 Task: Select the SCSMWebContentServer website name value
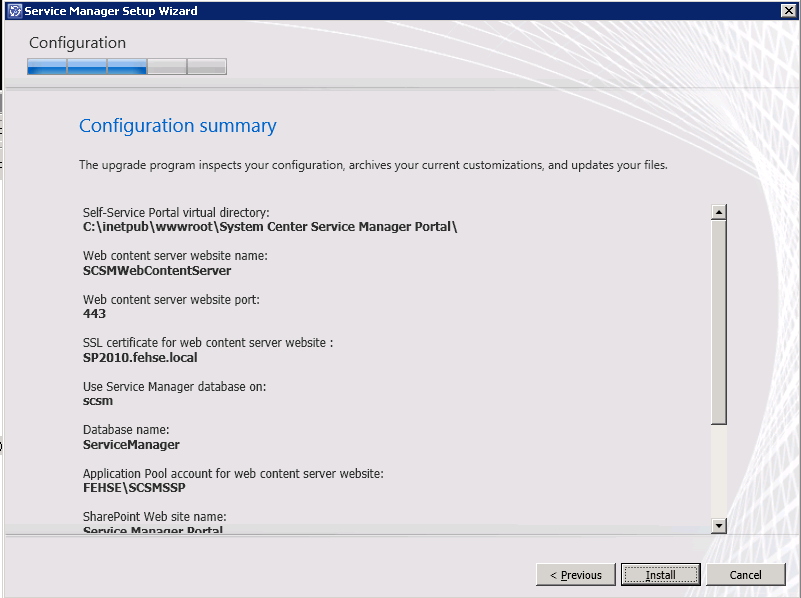pos(157,271)
